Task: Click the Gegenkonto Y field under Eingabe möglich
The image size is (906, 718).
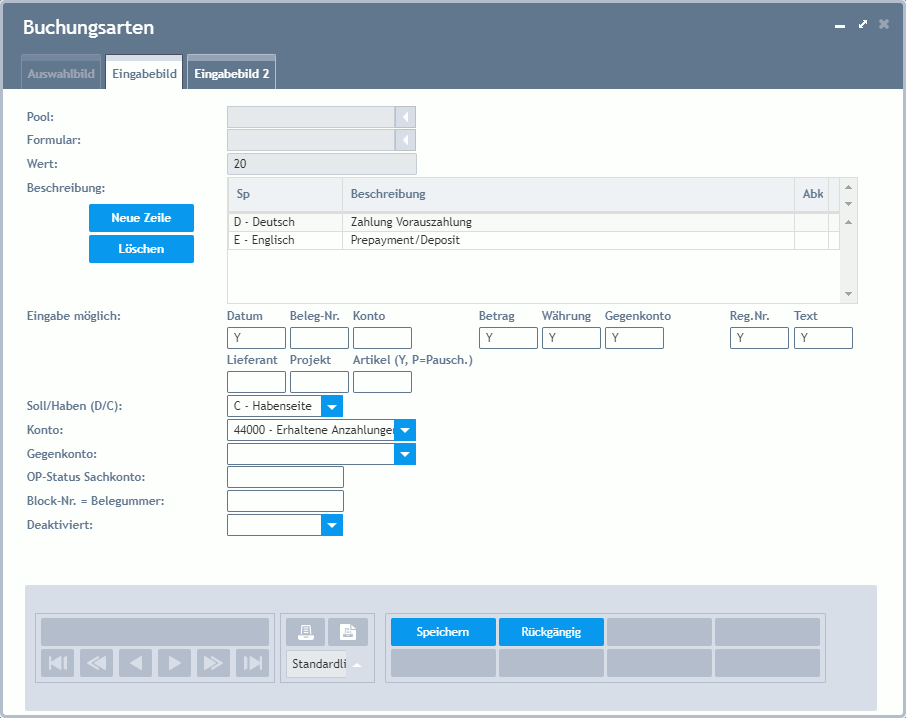Action: [x=634, y=338]
